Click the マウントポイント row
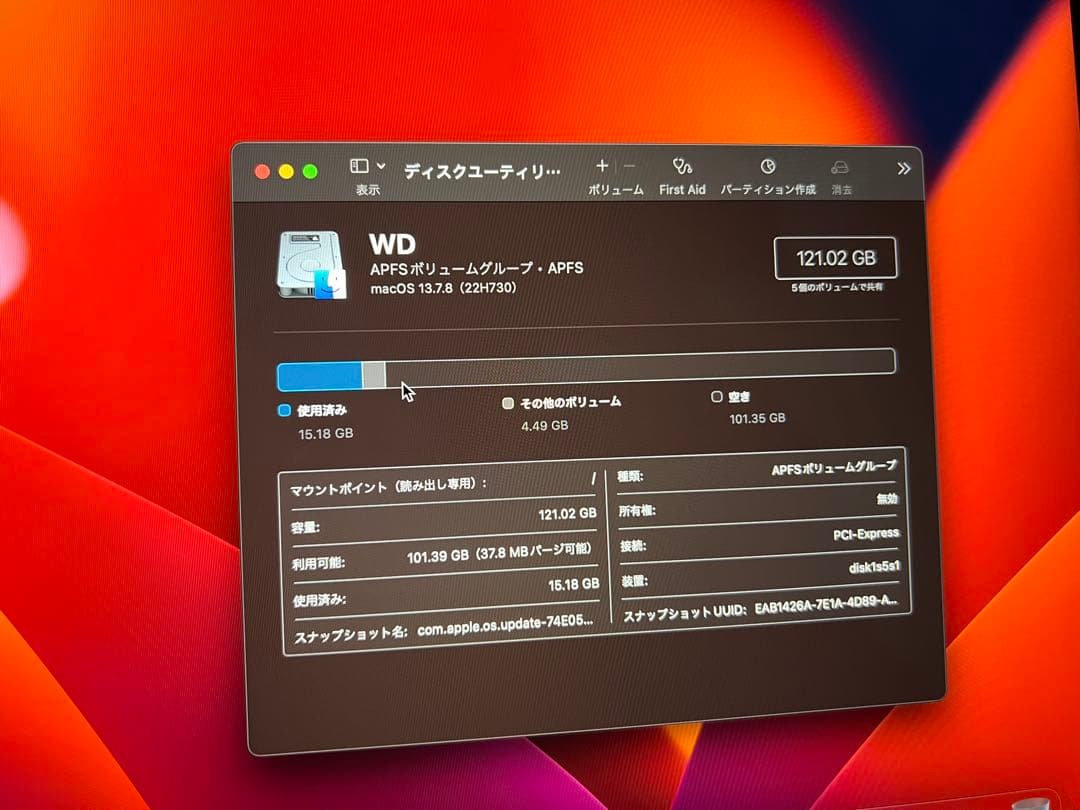The width and height of the screenshot is (1080, 810). click(443, 485)
